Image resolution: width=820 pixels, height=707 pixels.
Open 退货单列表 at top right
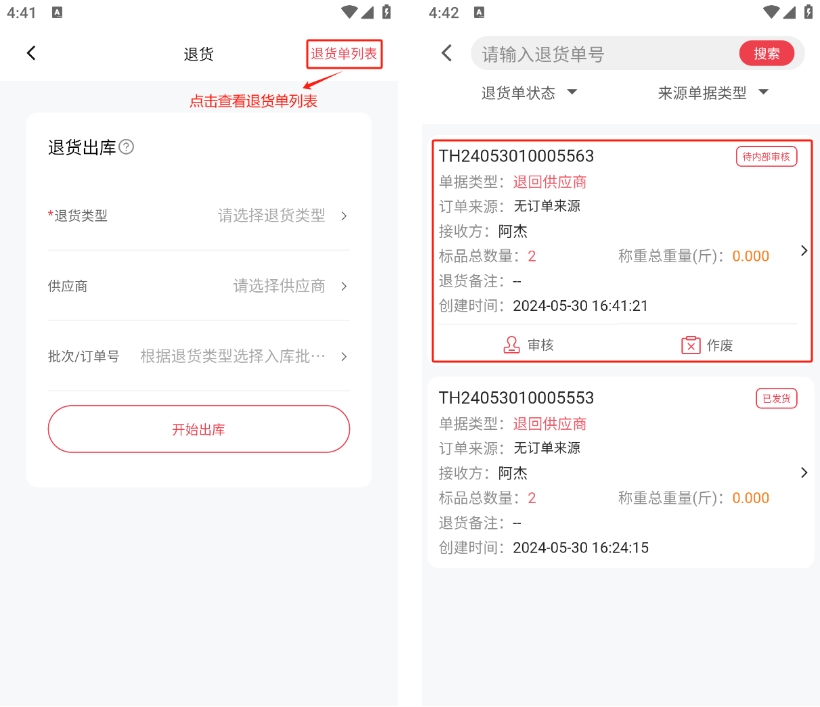point(344,54)
